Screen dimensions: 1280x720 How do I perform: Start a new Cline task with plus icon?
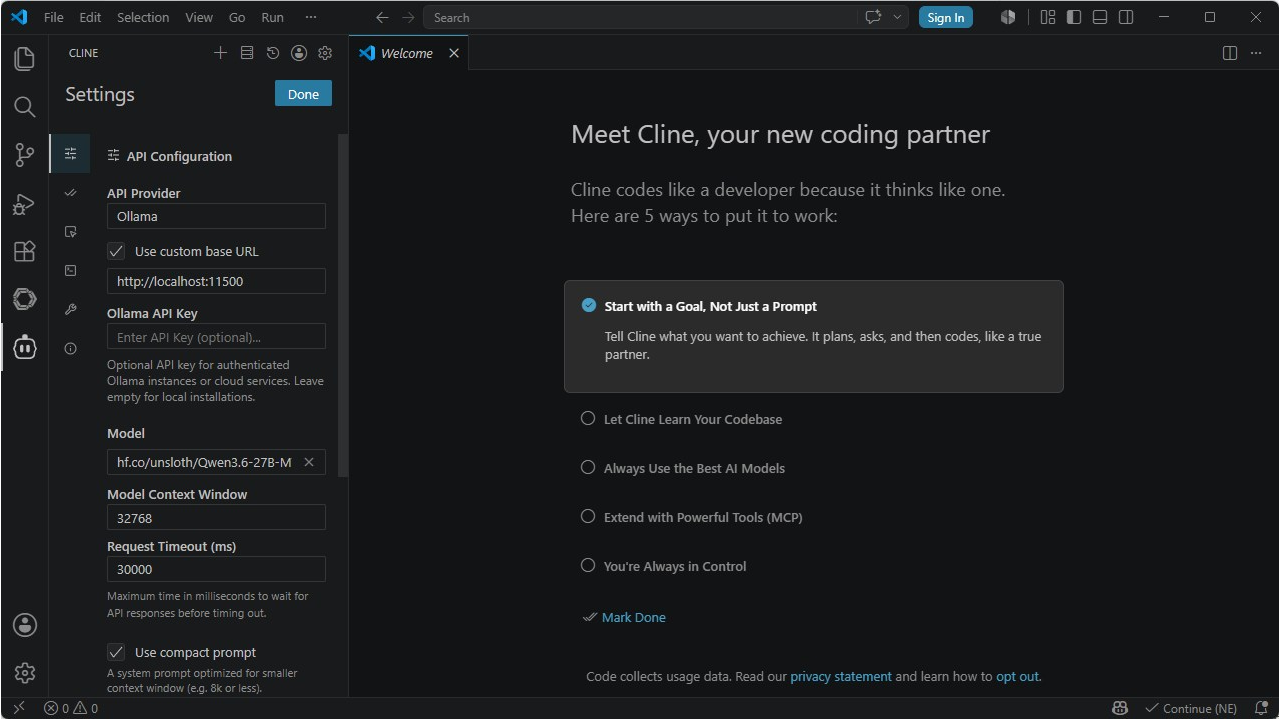tap(221, 53)
